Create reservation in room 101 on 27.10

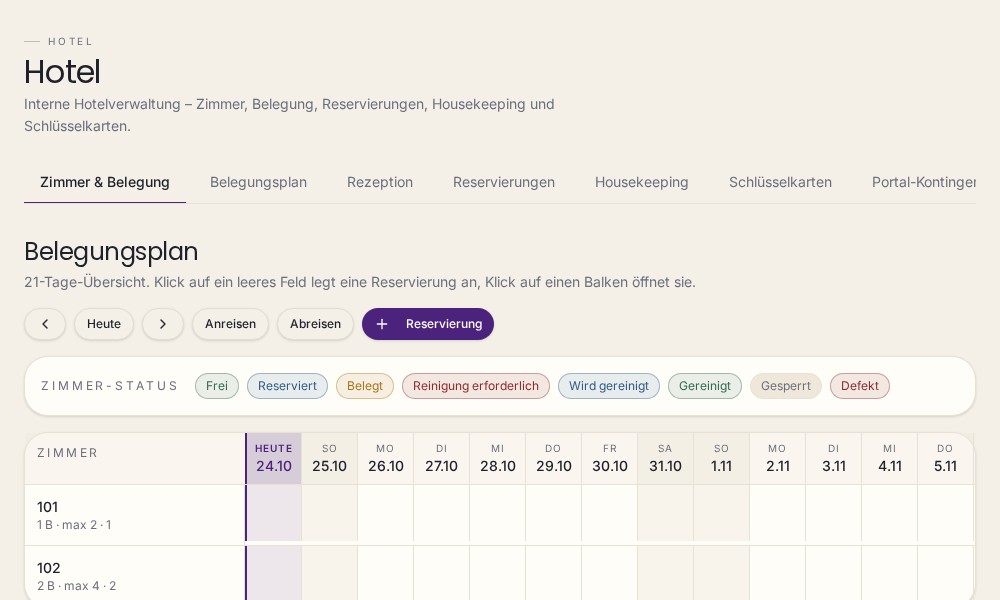click(441, 513)
